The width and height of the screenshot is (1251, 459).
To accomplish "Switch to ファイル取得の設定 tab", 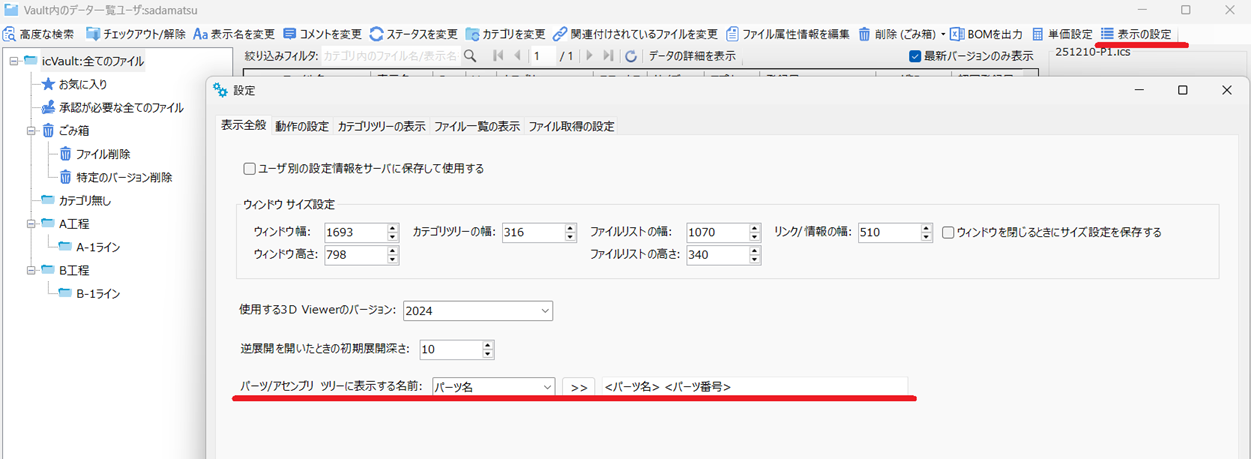I will [x=571, y=127].
